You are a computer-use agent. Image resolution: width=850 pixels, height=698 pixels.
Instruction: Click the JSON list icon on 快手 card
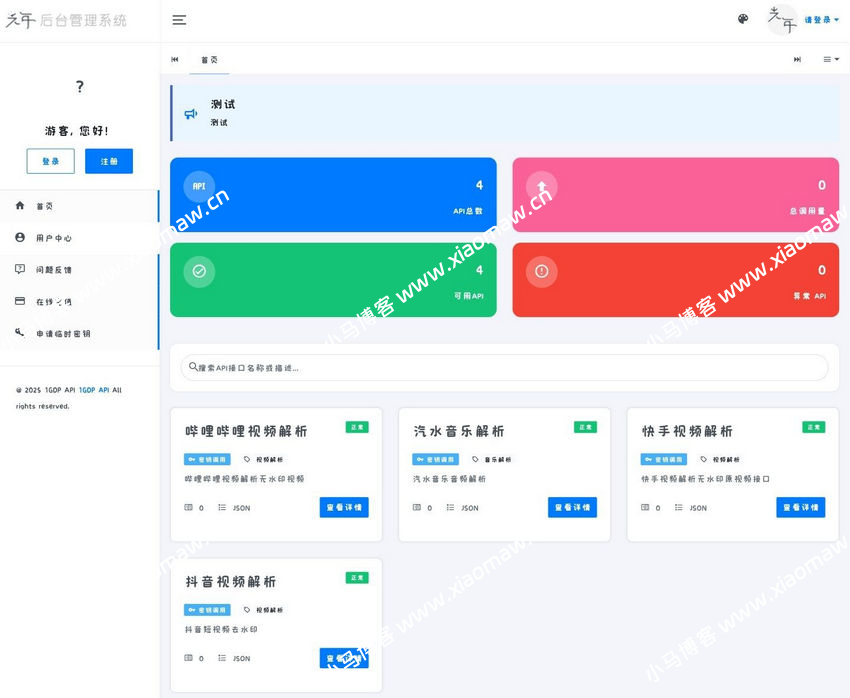(x=679, y=507)
